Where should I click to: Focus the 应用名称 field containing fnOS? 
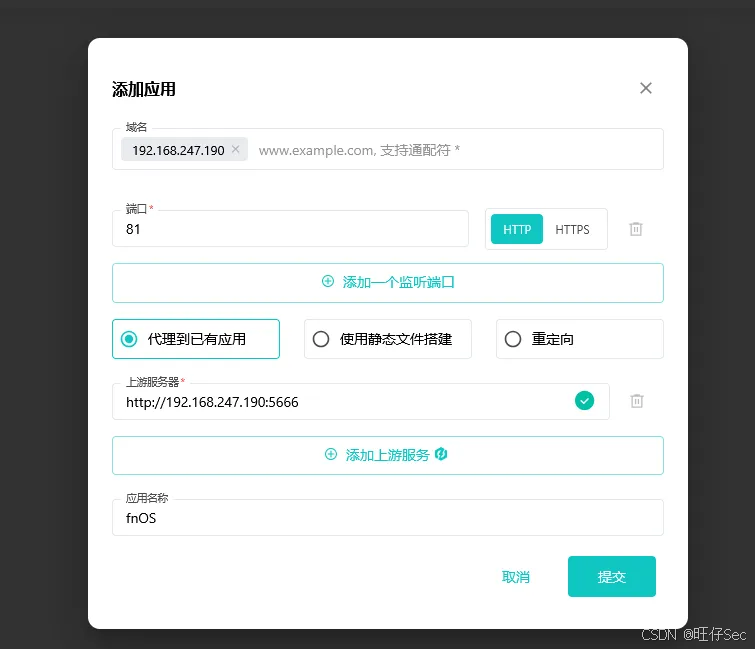[x=388, y=518]
